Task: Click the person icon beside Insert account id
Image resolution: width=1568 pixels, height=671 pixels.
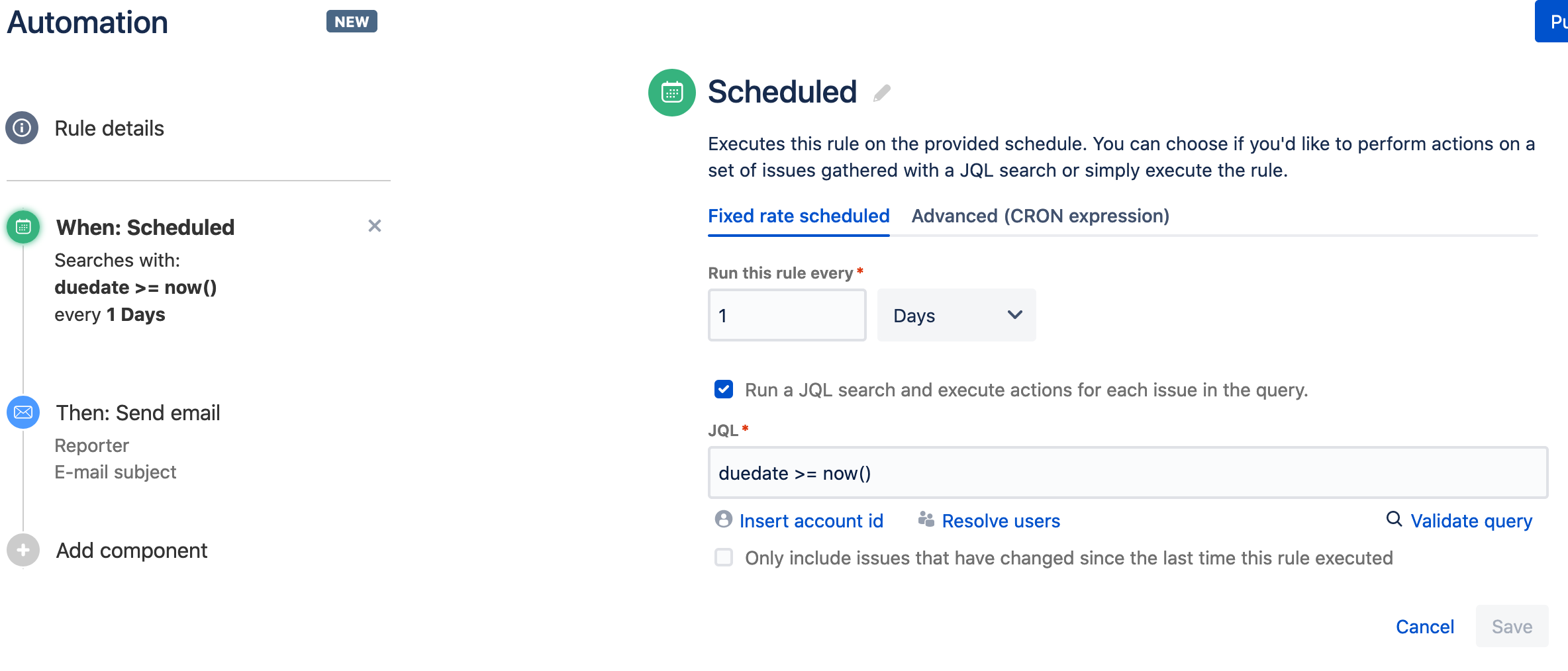Action: click(723, 521)
